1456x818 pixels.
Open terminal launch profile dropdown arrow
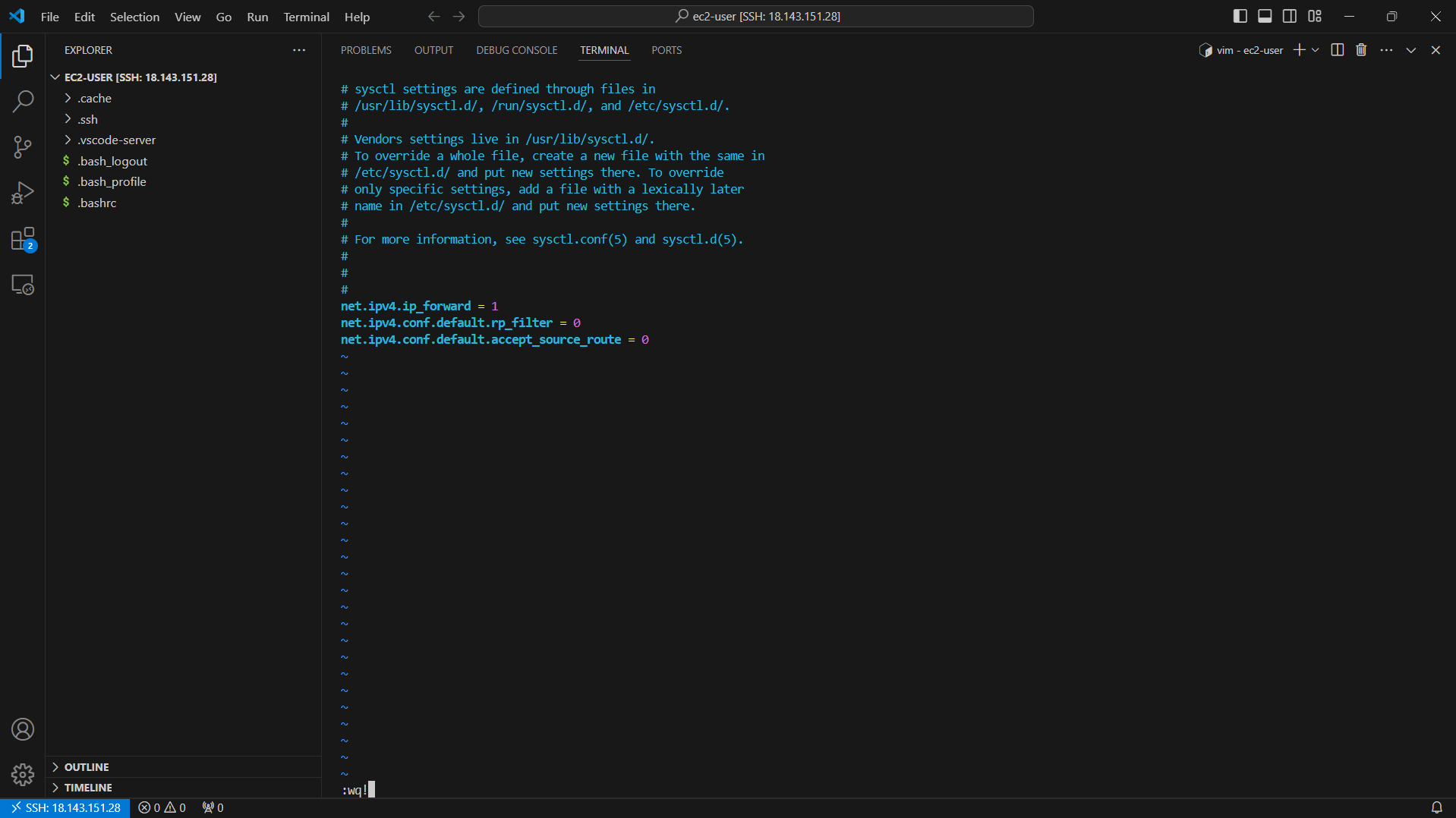[x=1315, y=50]
